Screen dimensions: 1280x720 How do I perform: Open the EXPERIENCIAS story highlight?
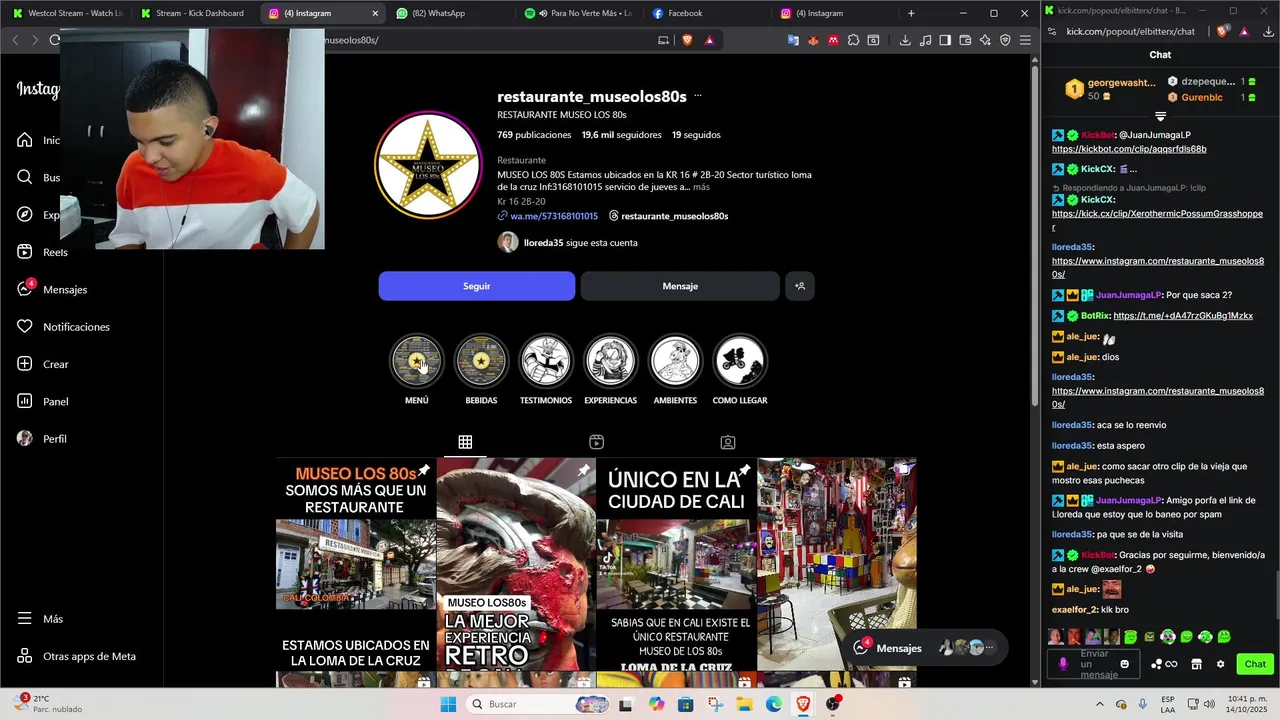610,361
